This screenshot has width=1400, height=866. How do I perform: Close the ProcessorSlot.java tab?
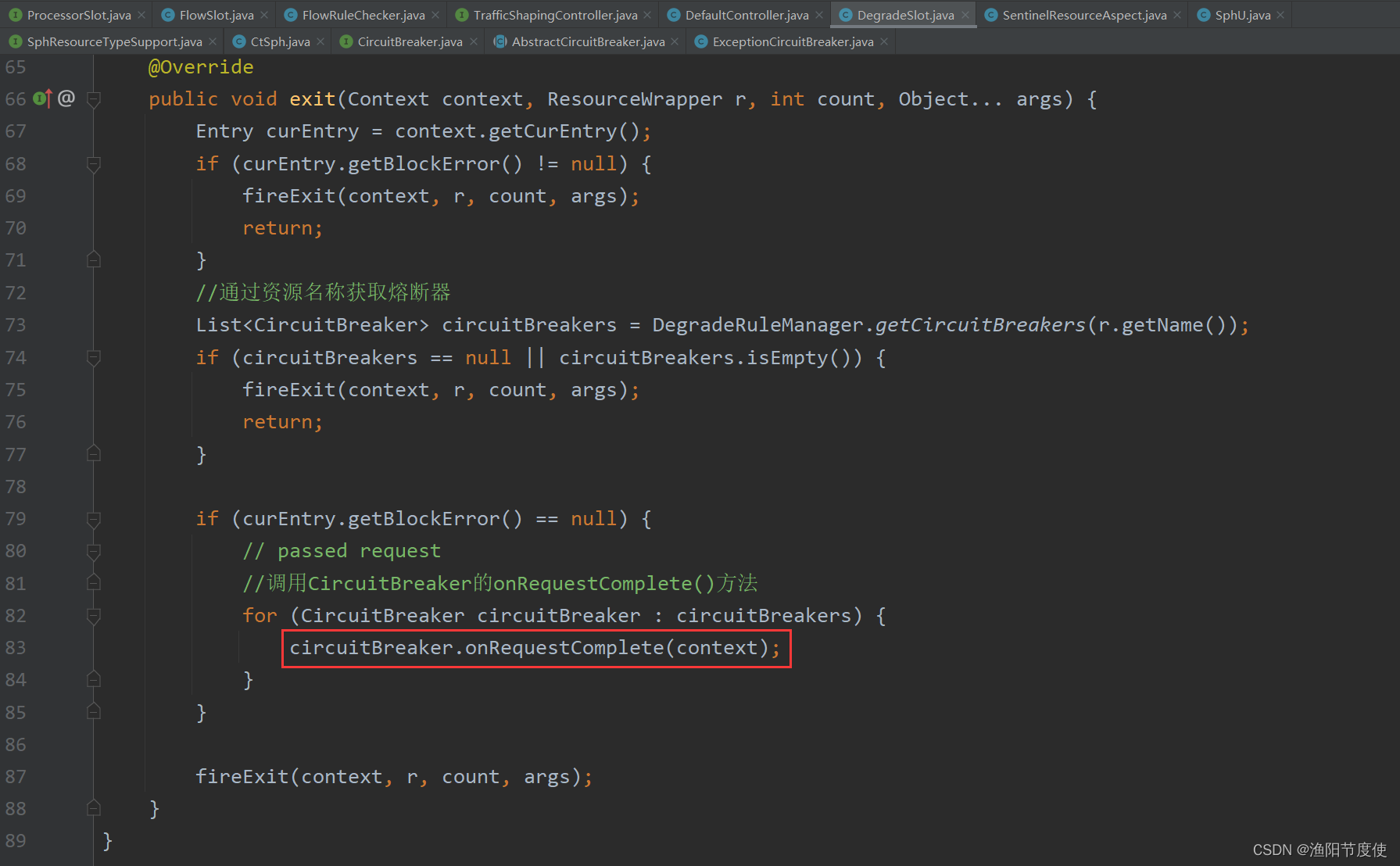pos(141,15)
